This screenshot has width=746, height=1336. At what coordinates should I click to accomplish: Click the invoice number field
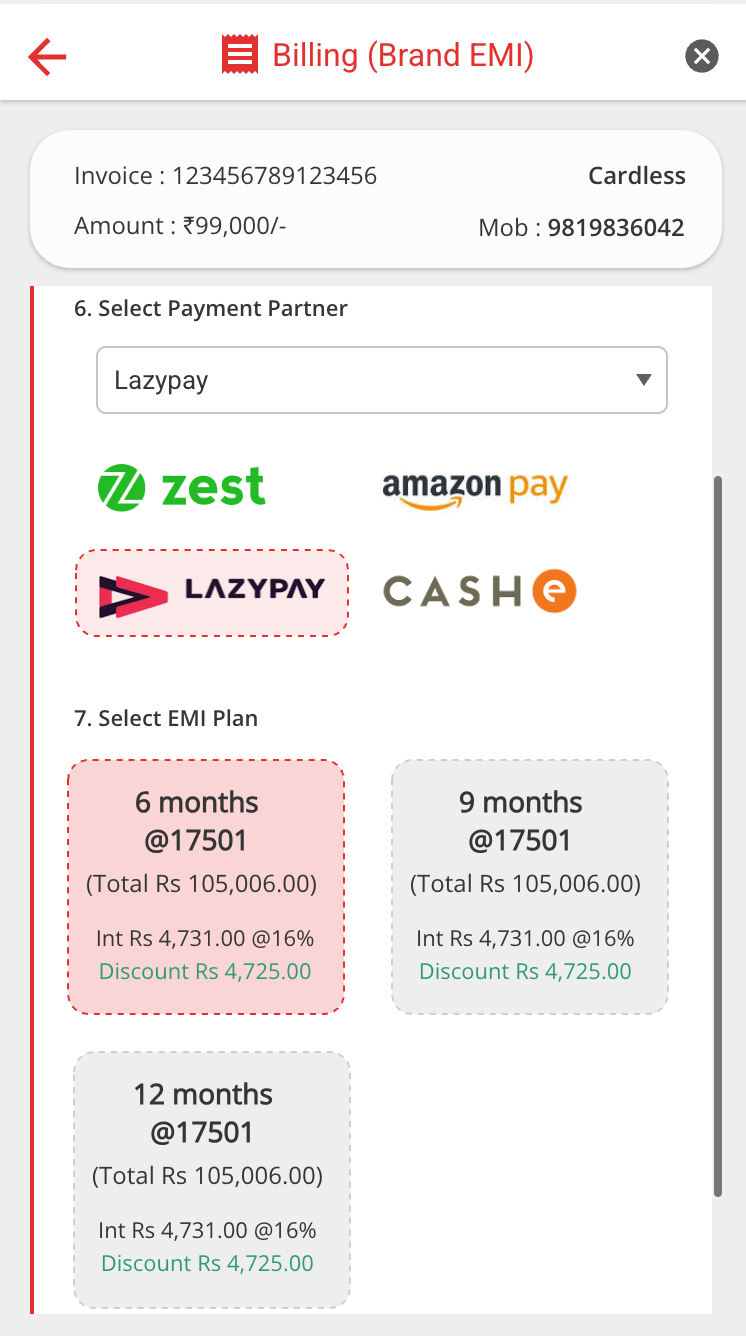click(225, 175)
